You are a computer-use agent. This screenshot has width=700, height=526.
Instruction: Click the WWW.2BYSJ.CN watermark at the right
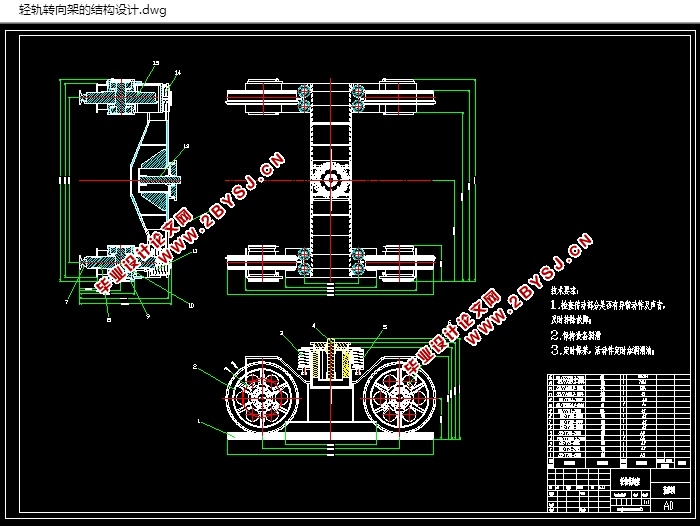tap(530, 288)
